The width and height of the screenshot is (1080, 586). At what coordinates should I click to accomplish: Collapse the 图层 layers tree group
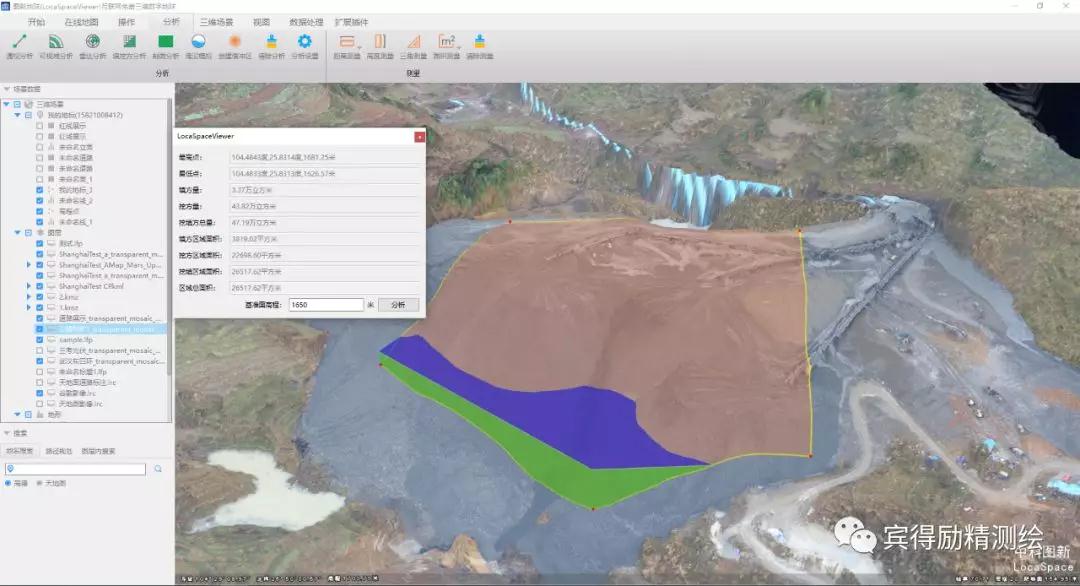[x=17, y=232]
